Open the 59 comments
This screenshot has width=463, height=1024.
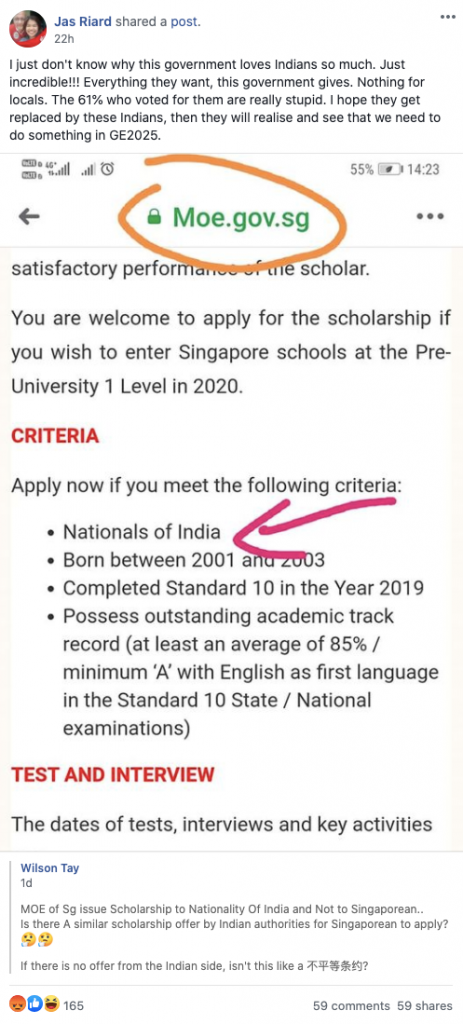(x=351, y=1006)
